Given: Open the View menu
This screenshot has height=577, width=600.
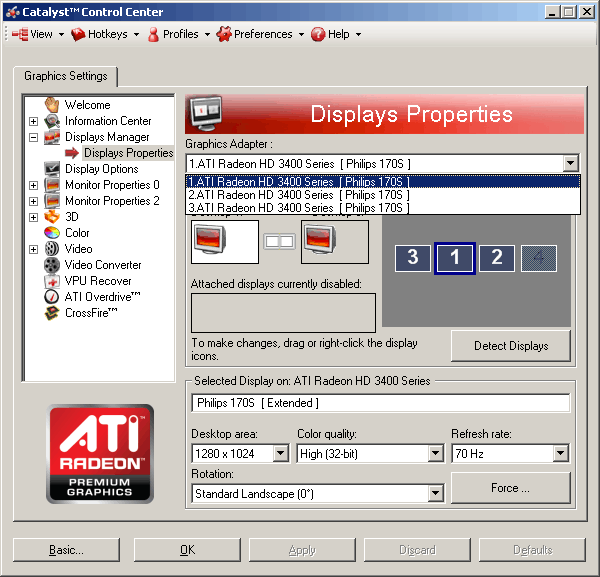Looking at the screenshot, I should point(38,34).
